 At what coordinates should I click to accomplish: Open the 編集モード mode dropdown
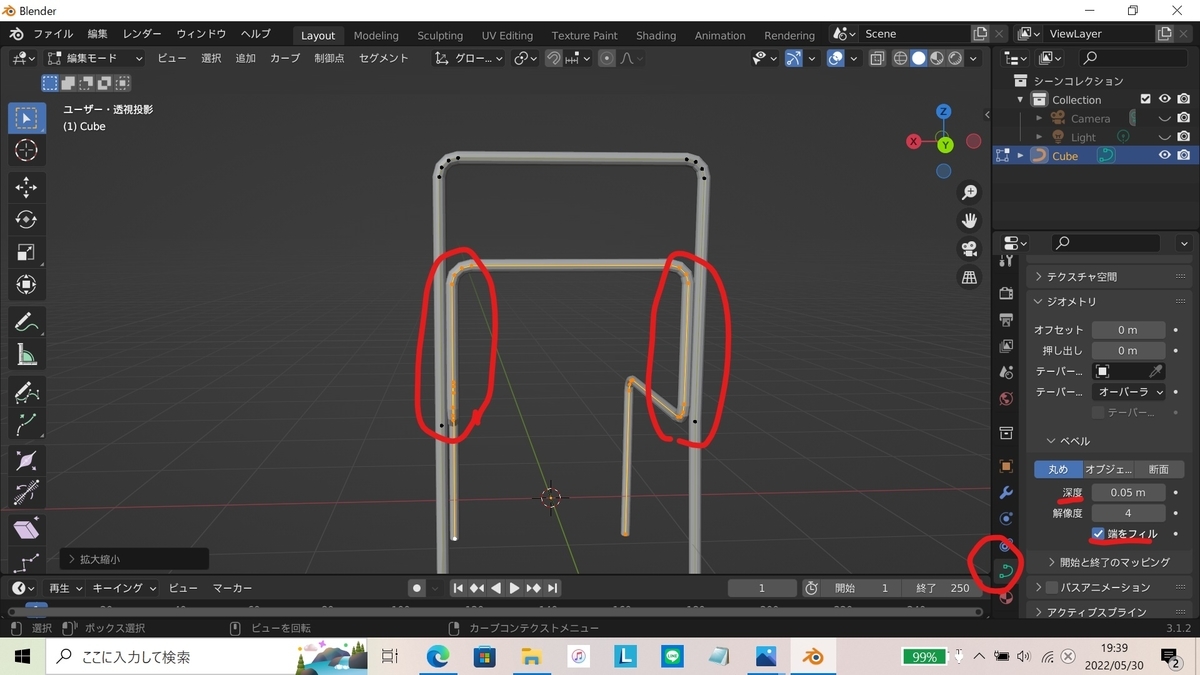click(95, 58)
